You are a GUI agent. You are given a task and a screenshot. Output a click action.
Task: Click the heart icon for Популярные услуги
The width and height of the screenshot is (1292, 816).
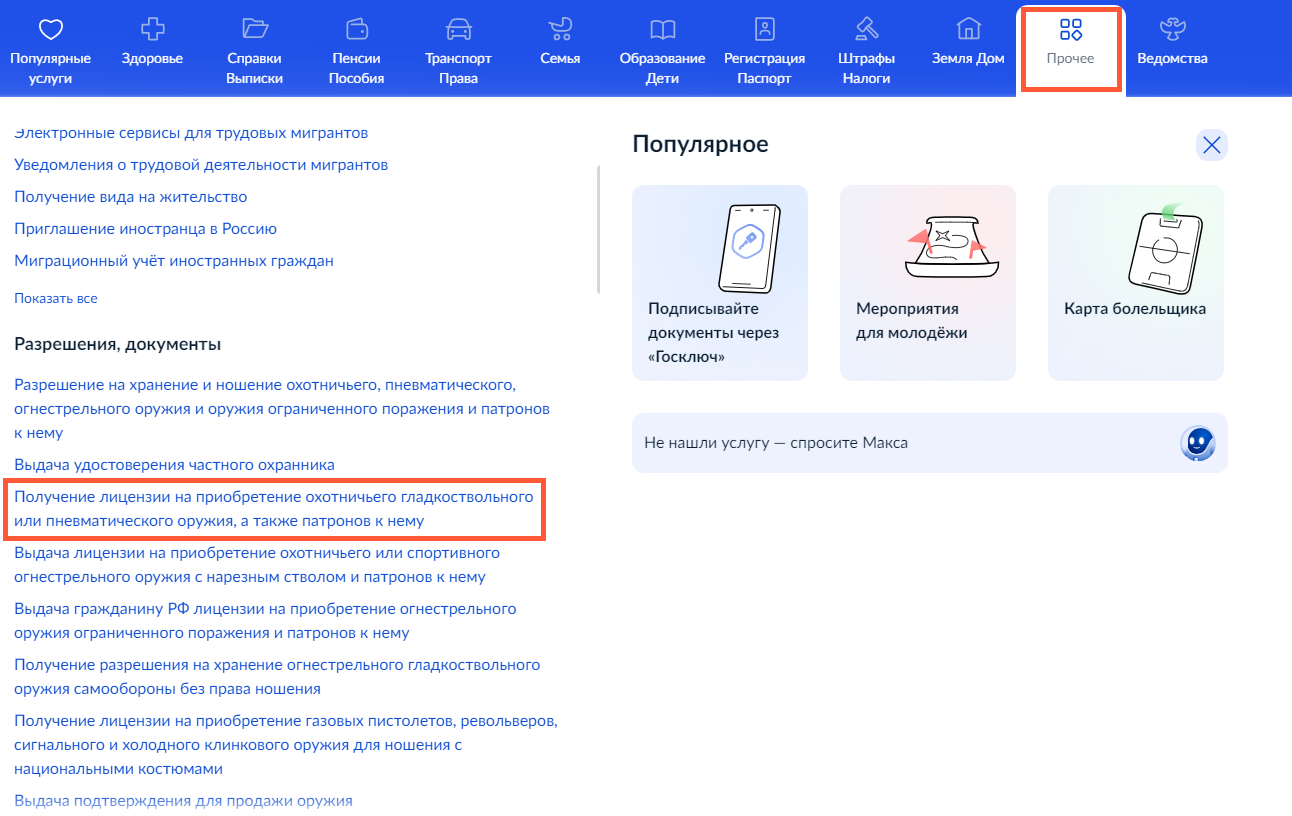50,29
